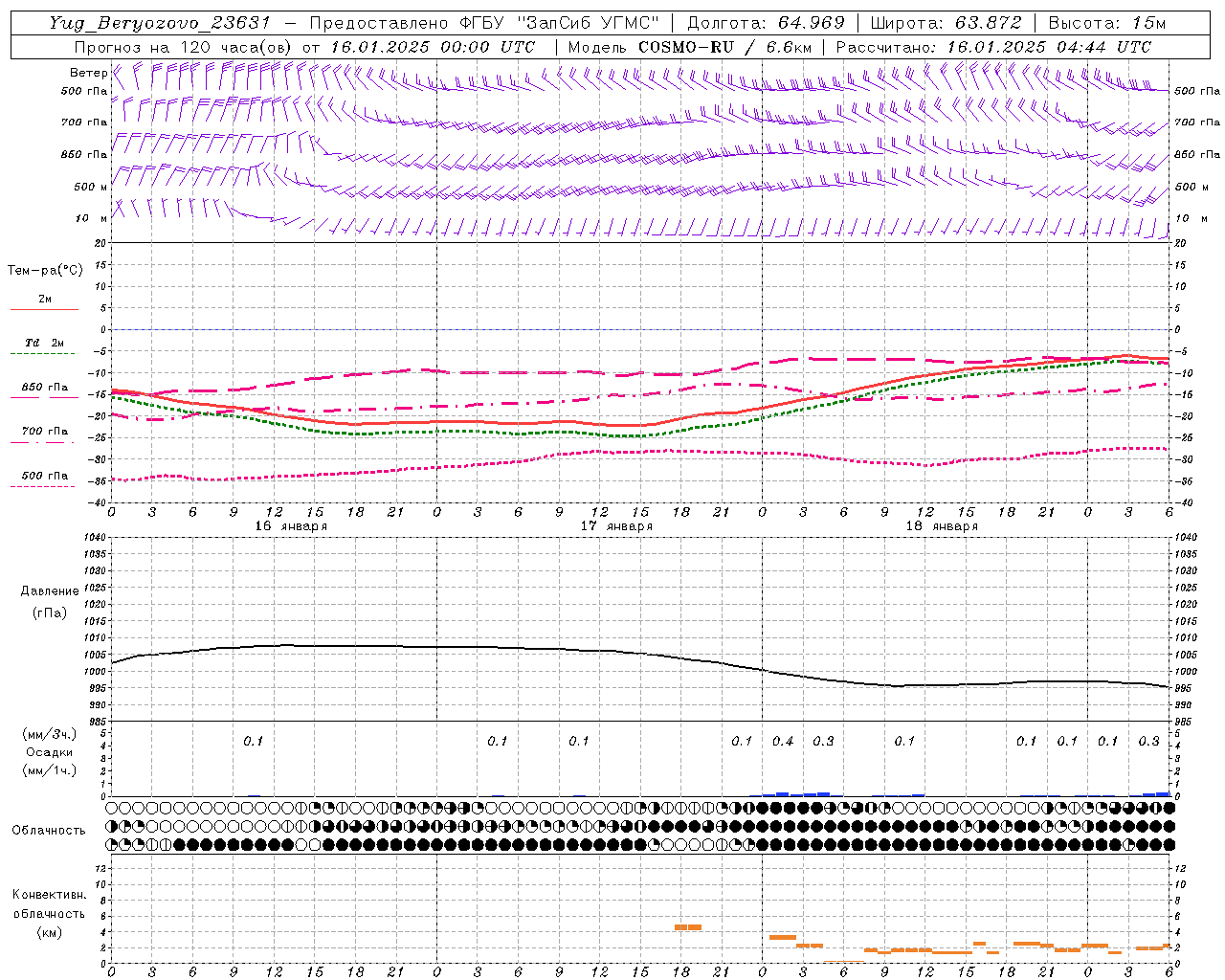
Task: Select the 'Долгота: 64.969' header field
Action: click(767, 23)
